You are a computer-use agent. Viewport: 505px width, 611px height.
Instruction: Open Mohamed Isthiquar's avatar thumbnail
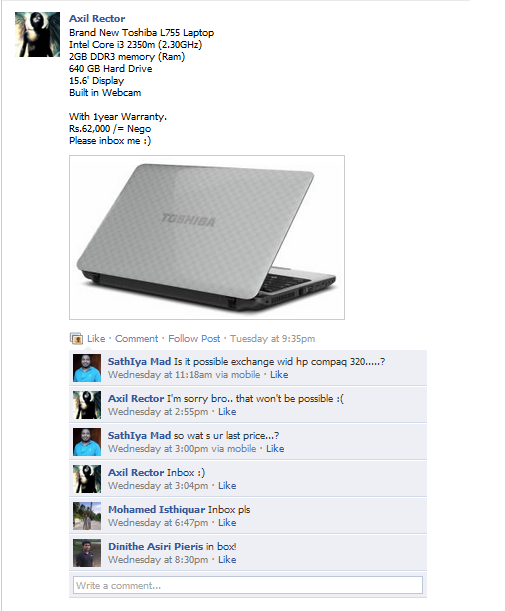(x=87, y=516)
